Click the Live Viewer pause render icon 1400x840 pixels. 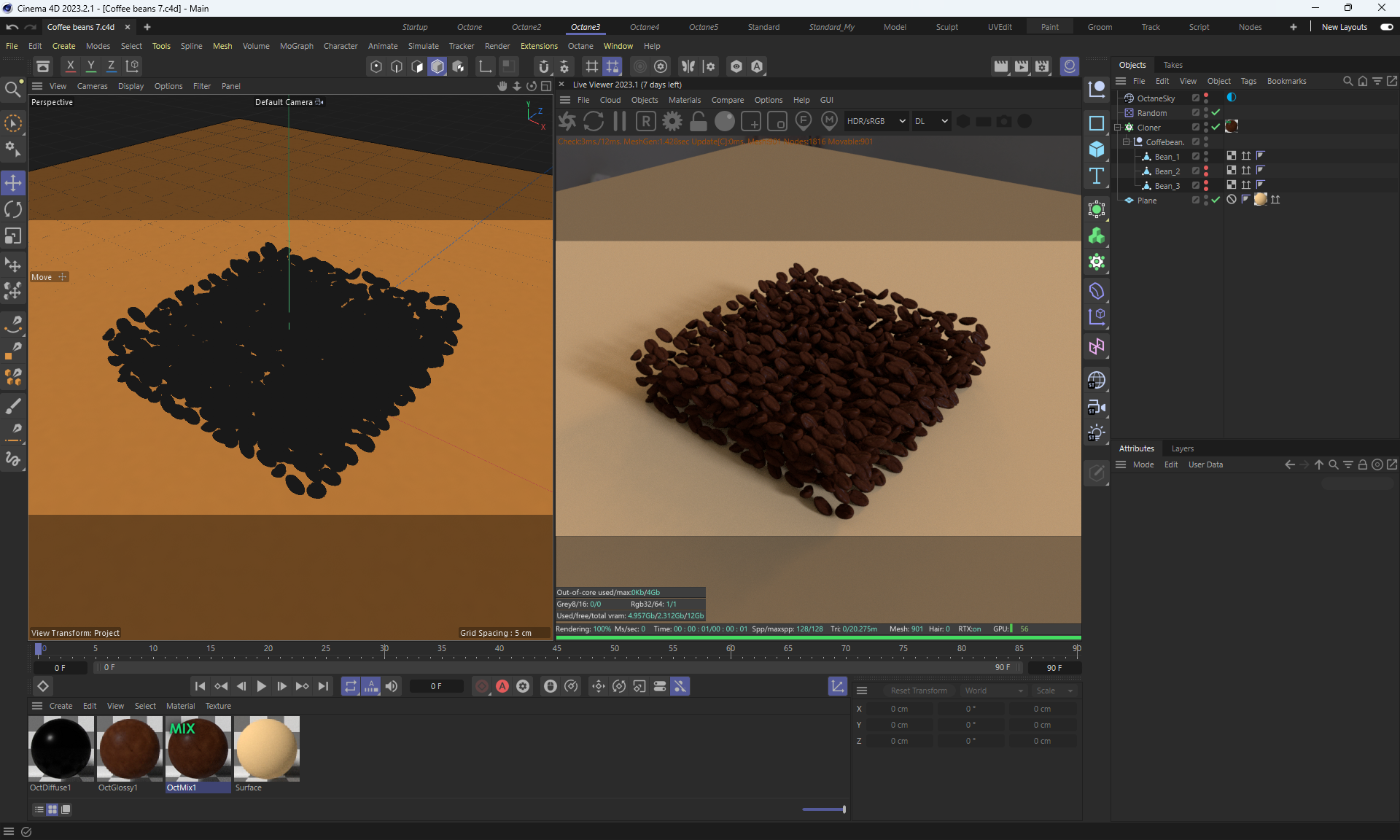620,121
